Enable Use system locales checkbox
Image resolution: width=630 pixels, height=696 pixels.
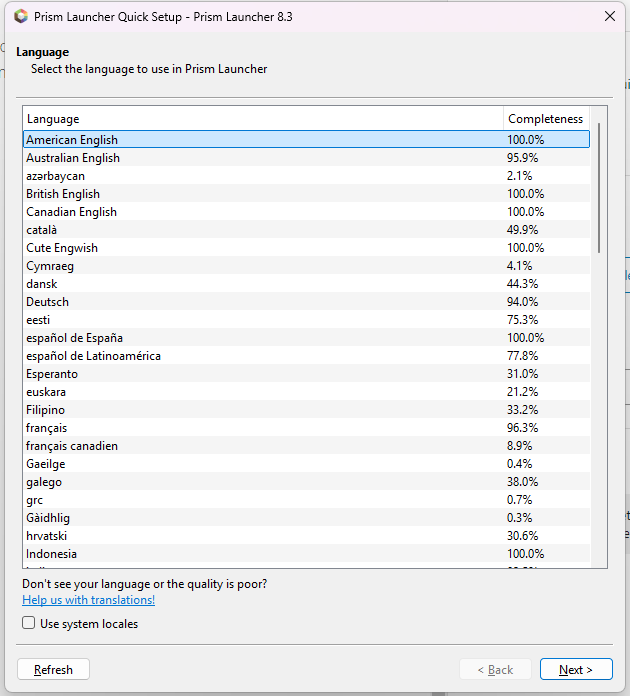pyautogui.click(x=29, y=623)
